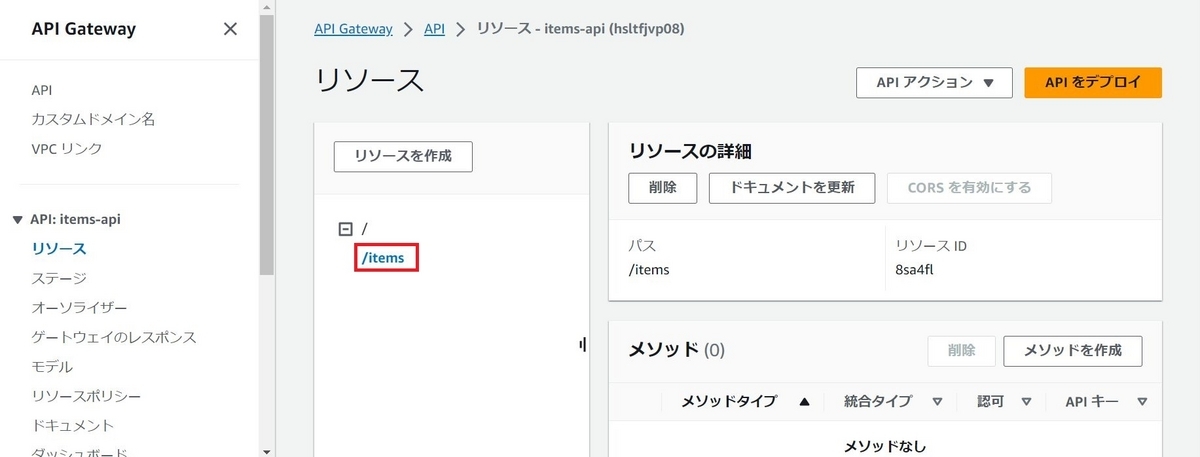Screen dimensions: 1200x457
Task: Click the メソッドタイプ column header
Action: pyautogui.click(x=729, y=402)
